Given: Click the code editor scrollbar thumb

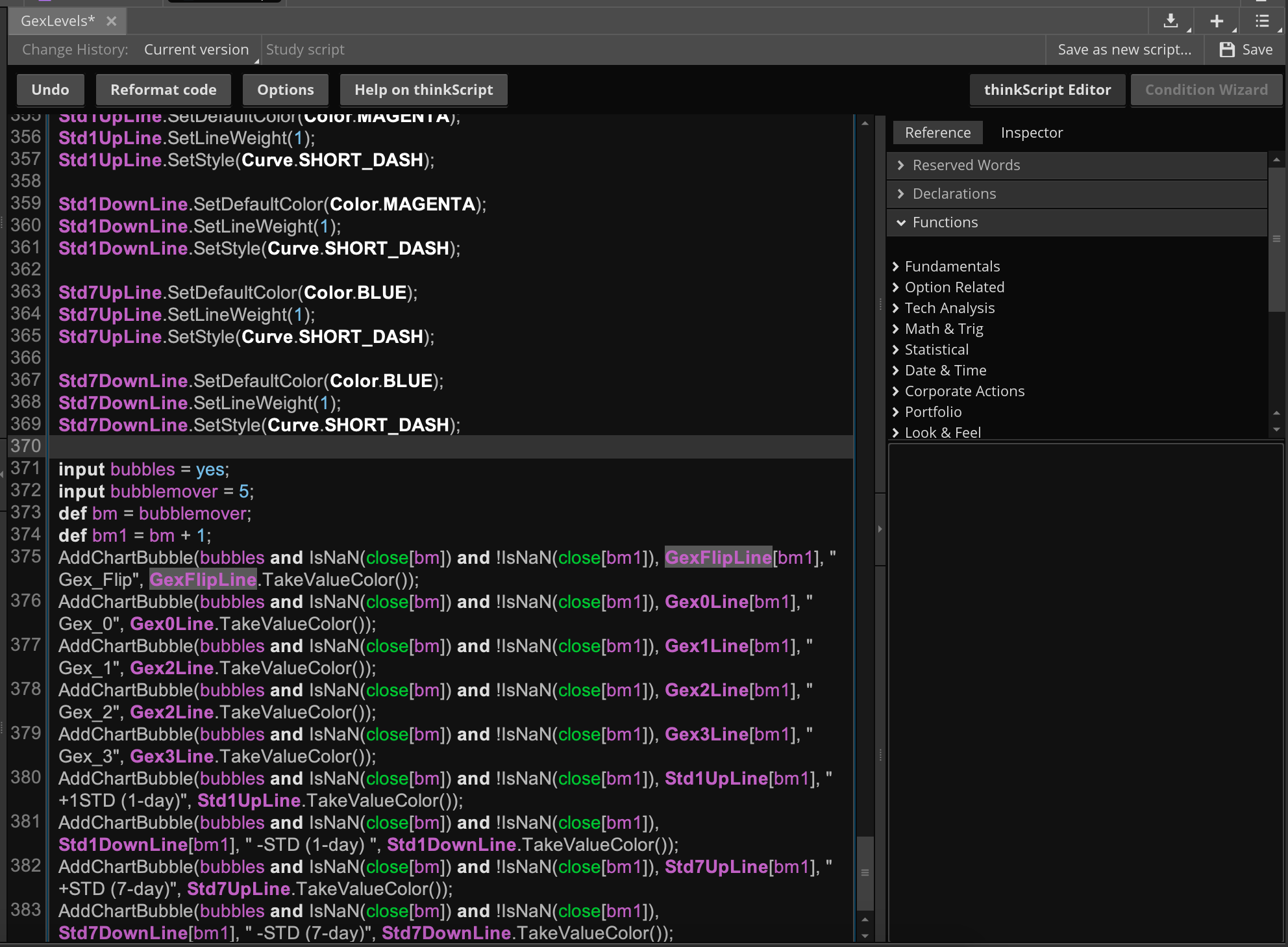Looking at the screenshot, I should (x=865, y=873).
